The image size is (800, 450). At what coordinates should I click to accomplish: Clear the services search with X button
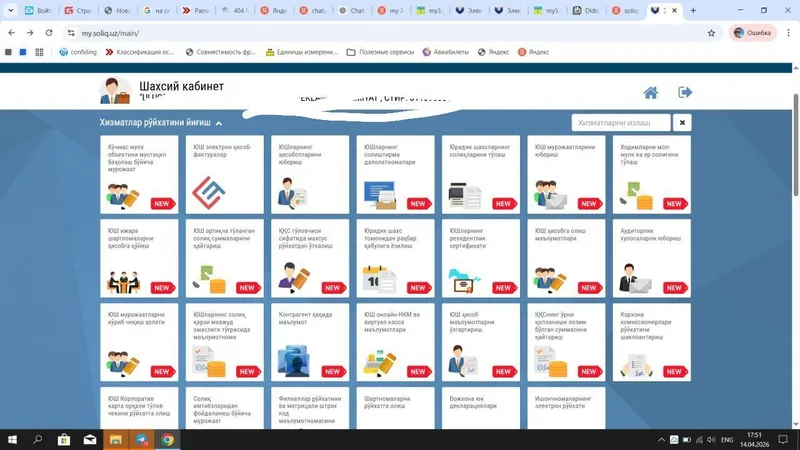[682, 122]
